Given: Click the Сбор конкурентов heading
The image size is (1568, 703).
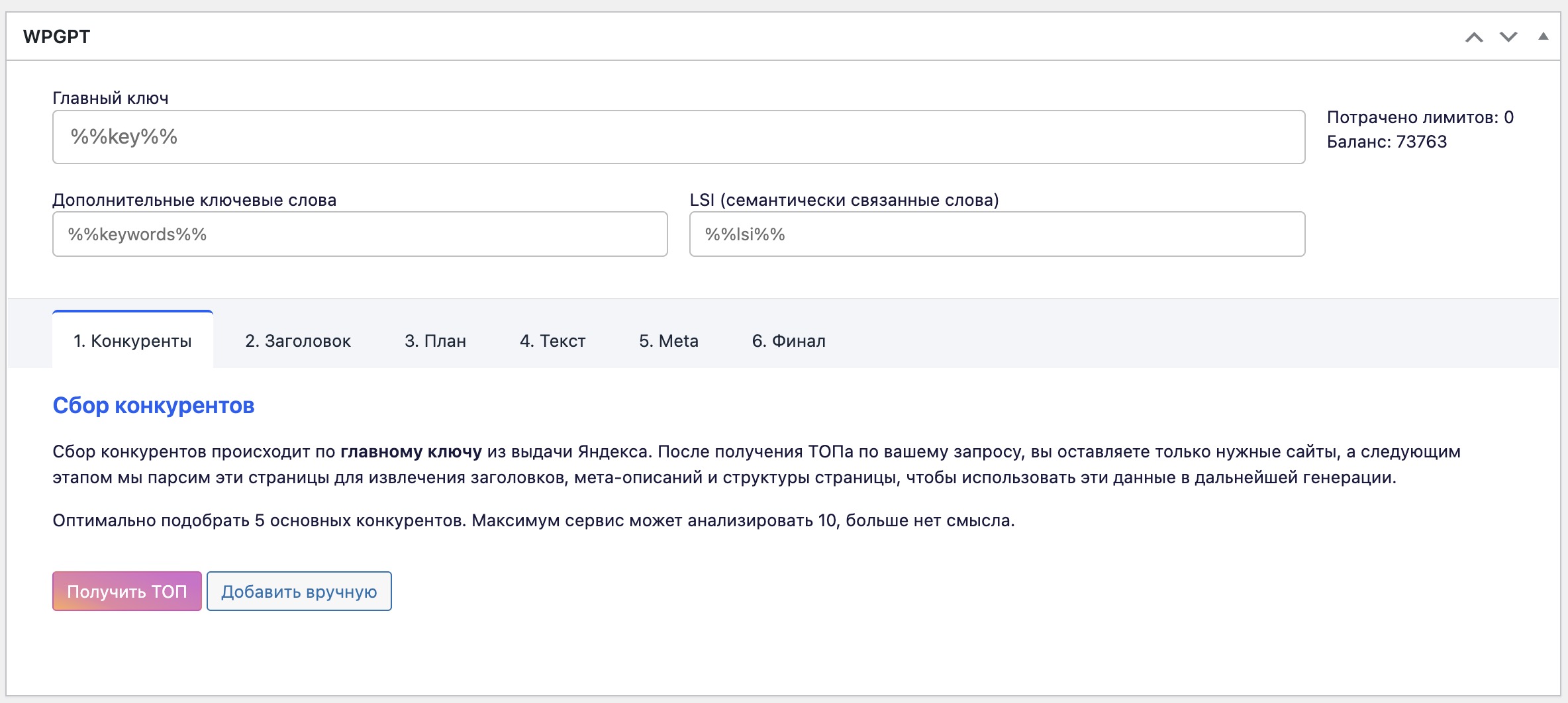Looking at the screenshot, I should click(x=154, y=405).
